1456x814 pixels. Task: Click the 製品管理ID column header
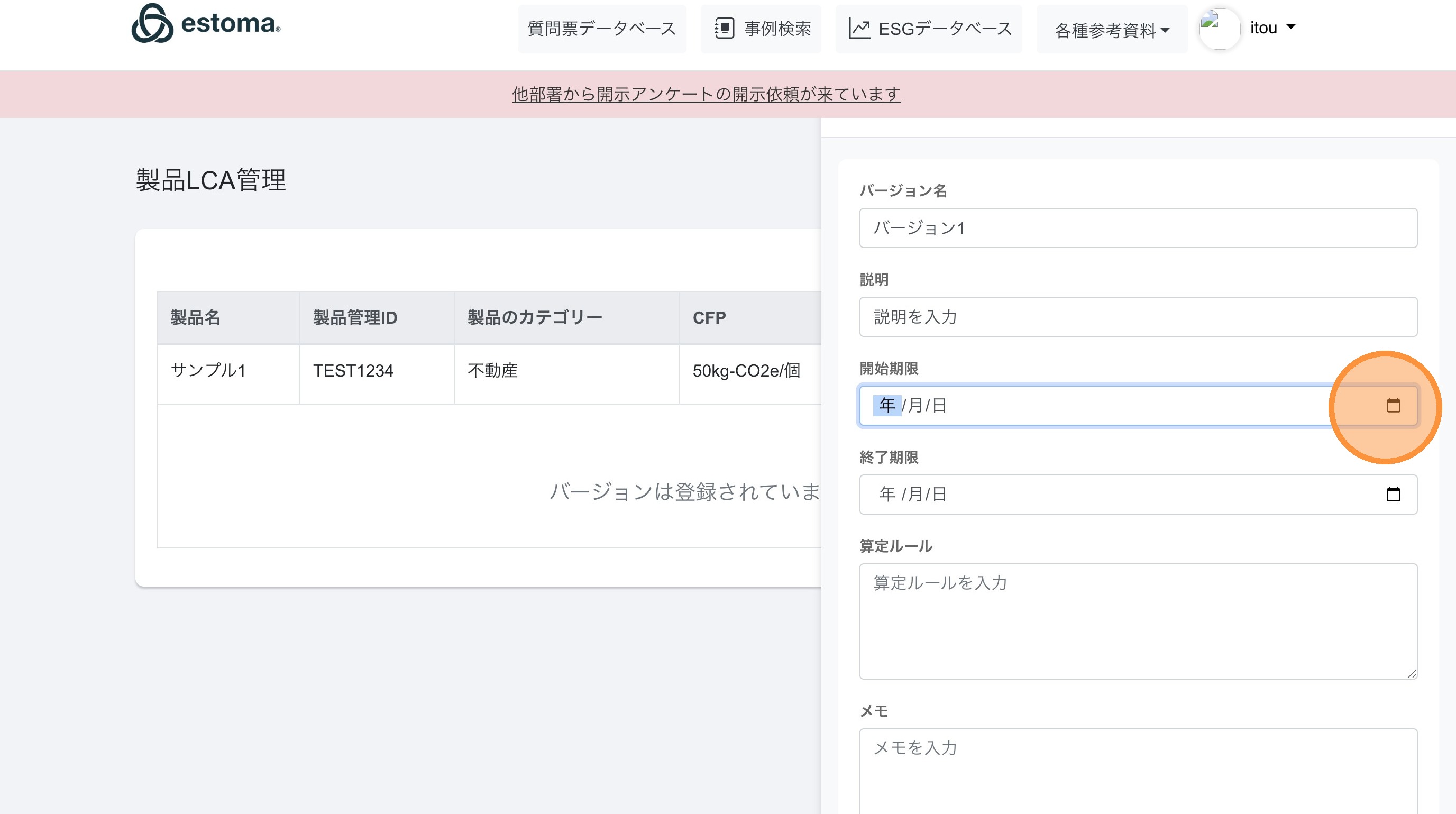(x=355, y=318)
